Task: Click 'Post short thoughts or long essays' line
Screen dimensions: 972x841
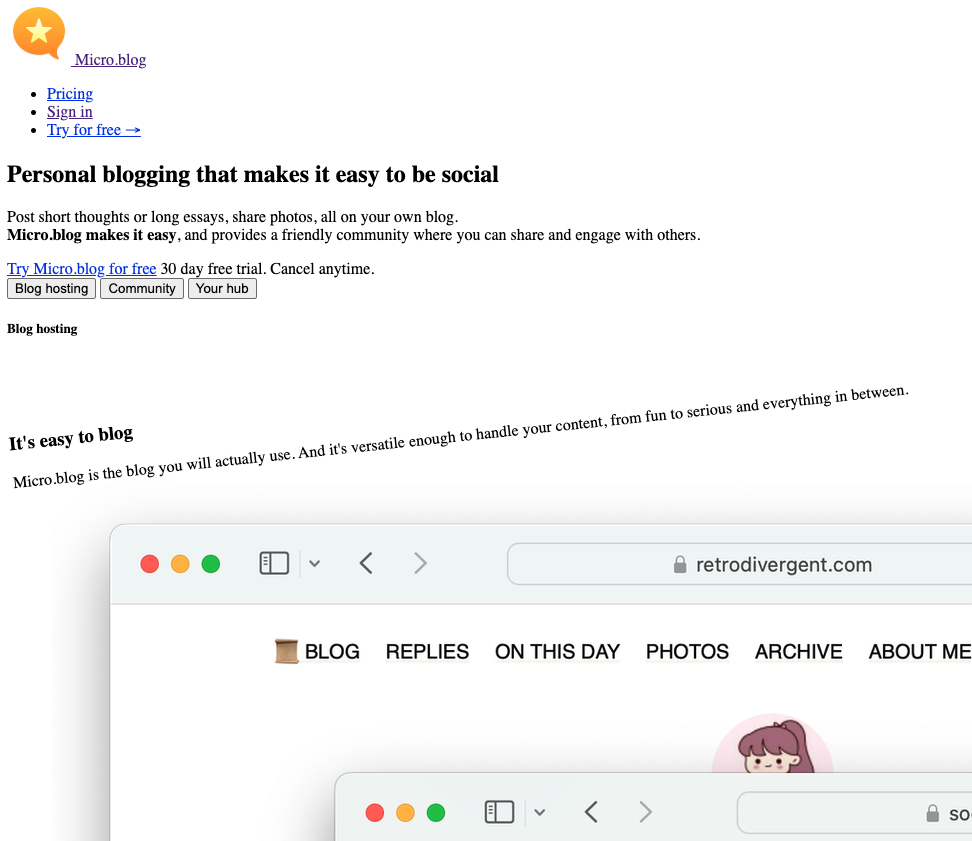Action: (x=232, y=217)
